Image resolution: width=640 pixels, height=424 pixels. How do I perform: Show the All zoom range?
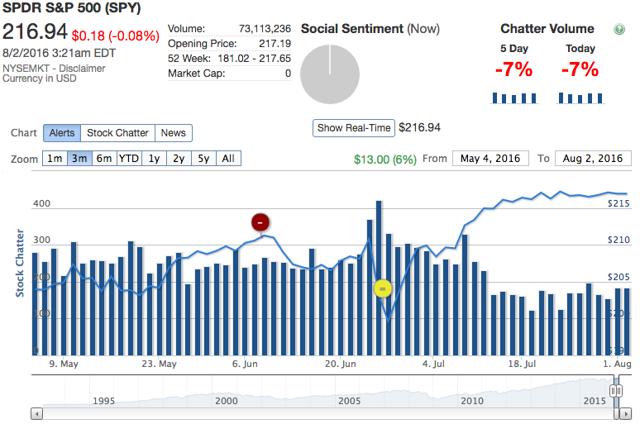pyautogui.click(x=228, y=158)
